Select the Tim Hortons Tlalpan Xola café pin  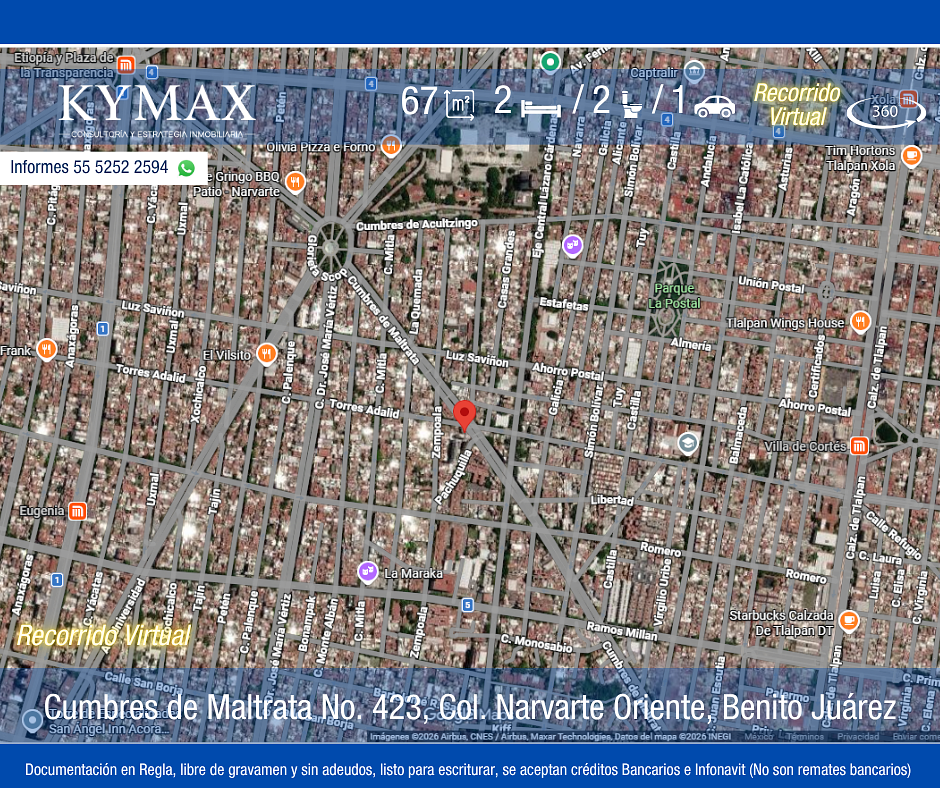tap(911, 156)
